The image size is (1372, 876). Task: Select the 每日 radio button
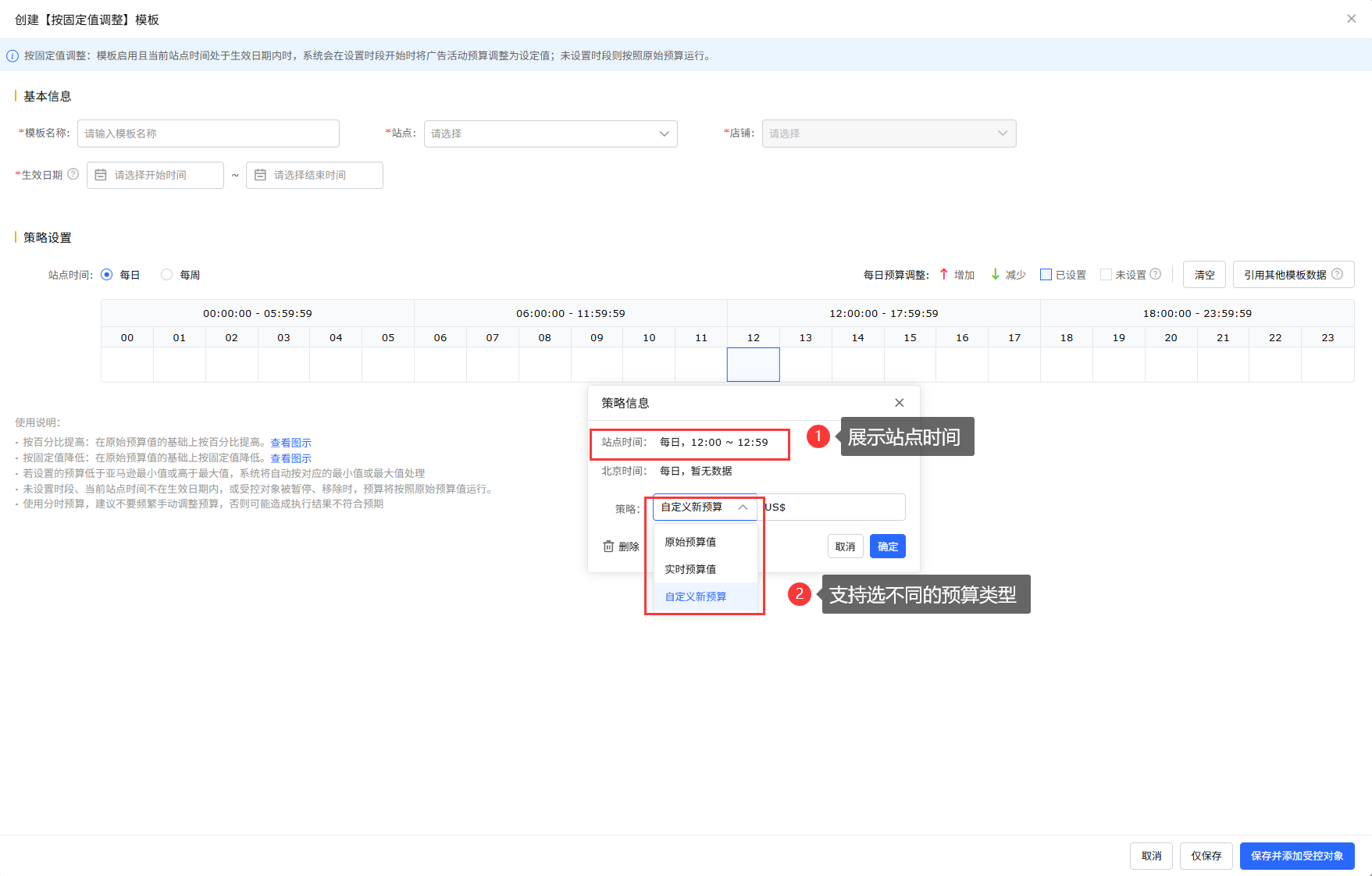click(x=107, y=275)
